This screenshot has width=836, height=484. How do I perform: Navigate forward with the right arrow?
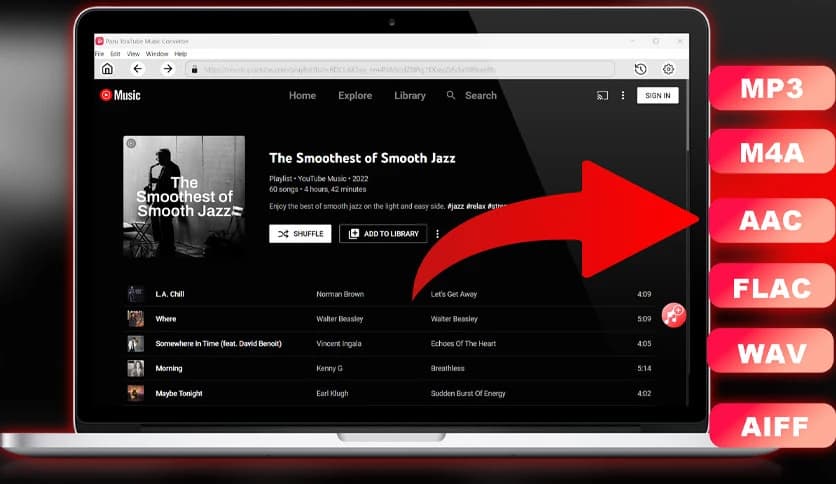tap(167, 69)
